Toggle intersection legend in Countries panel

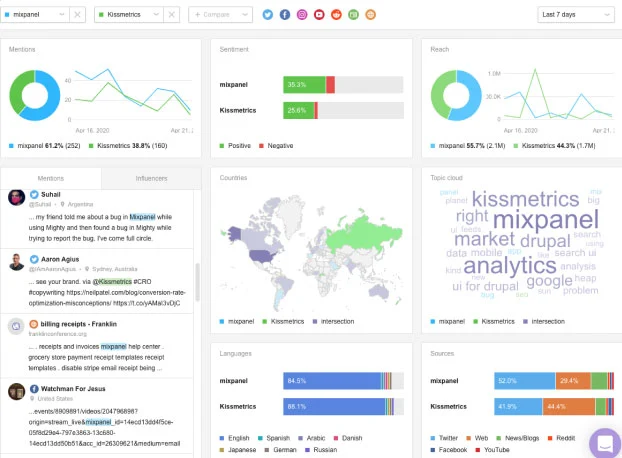click(333, 322)
